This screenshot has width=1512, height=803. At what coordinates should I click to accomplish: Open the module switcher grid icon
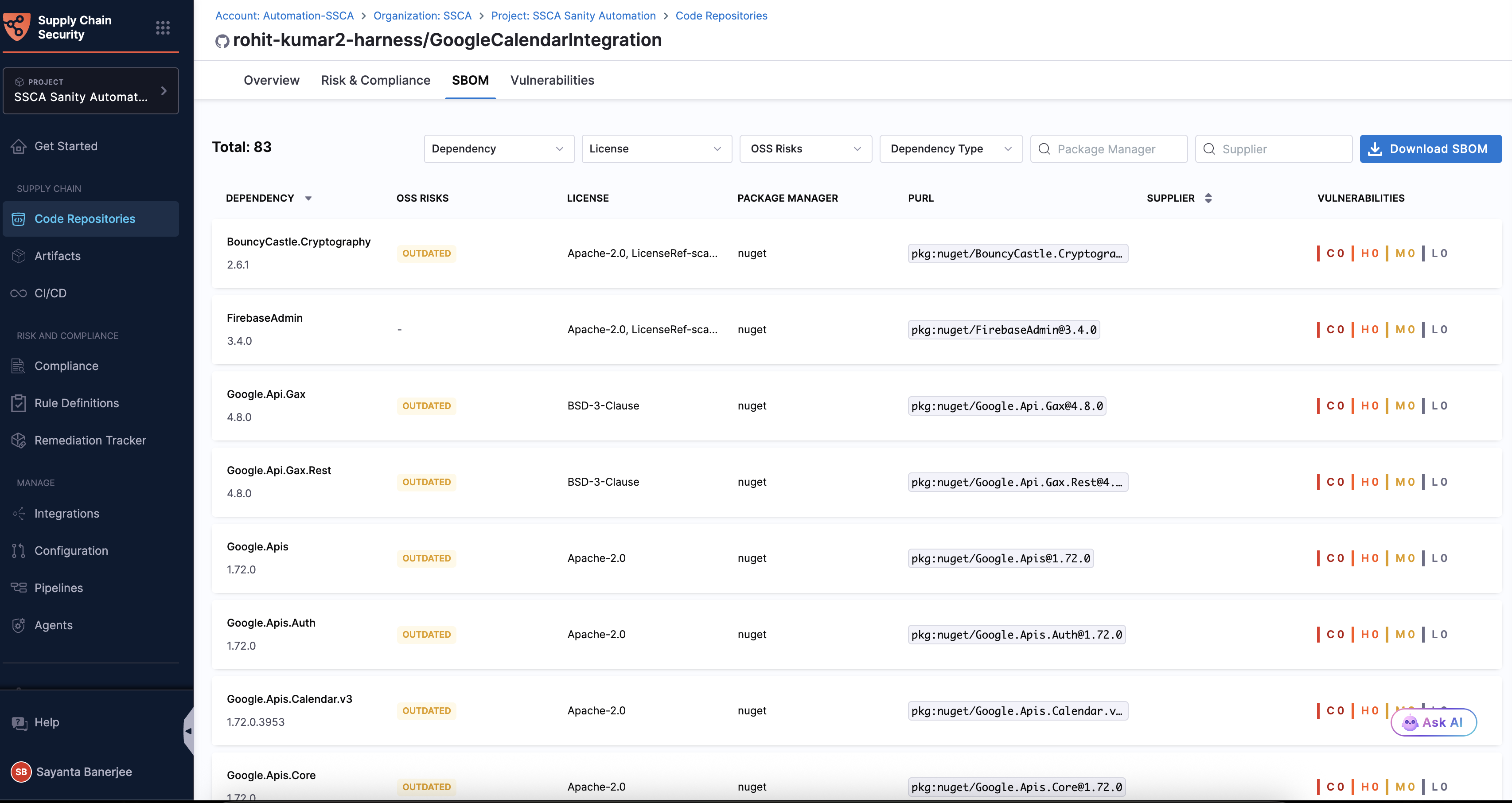tap(163, 27)
